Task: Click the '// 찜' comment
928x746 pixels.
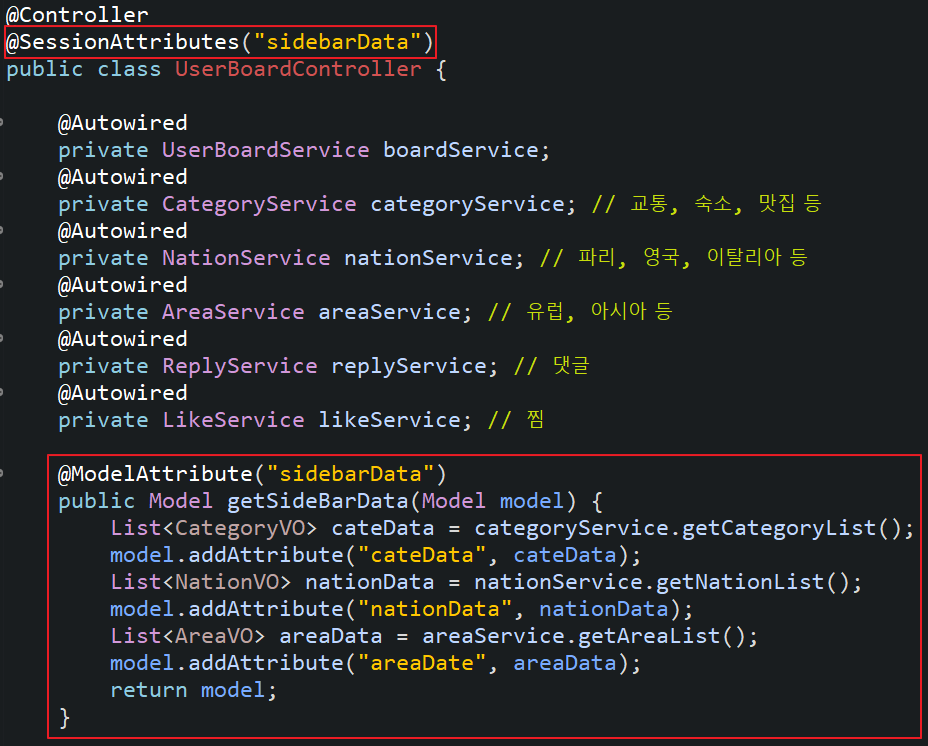Action: click(x=516, y=419)
